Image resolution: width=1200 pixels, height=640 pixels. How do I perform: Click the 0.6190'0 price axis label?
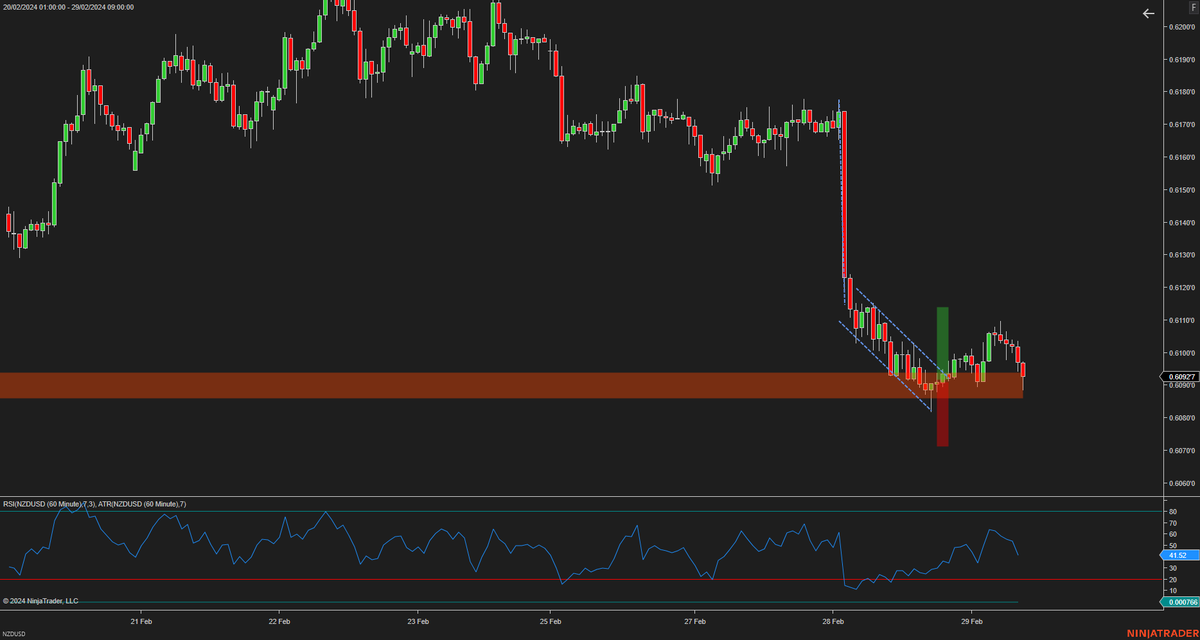click(x=1180, y=60)
